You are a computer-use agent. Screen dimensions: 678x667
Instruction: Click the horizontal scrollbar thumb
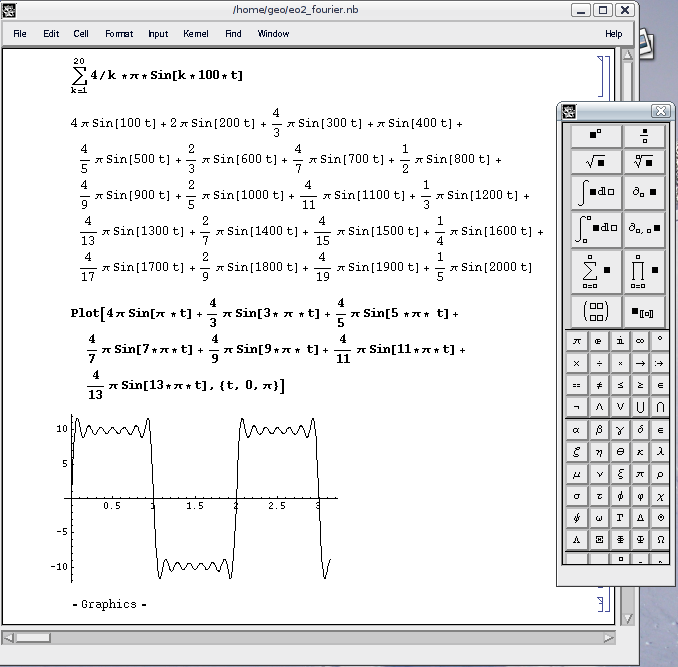[x=33, y=638]
